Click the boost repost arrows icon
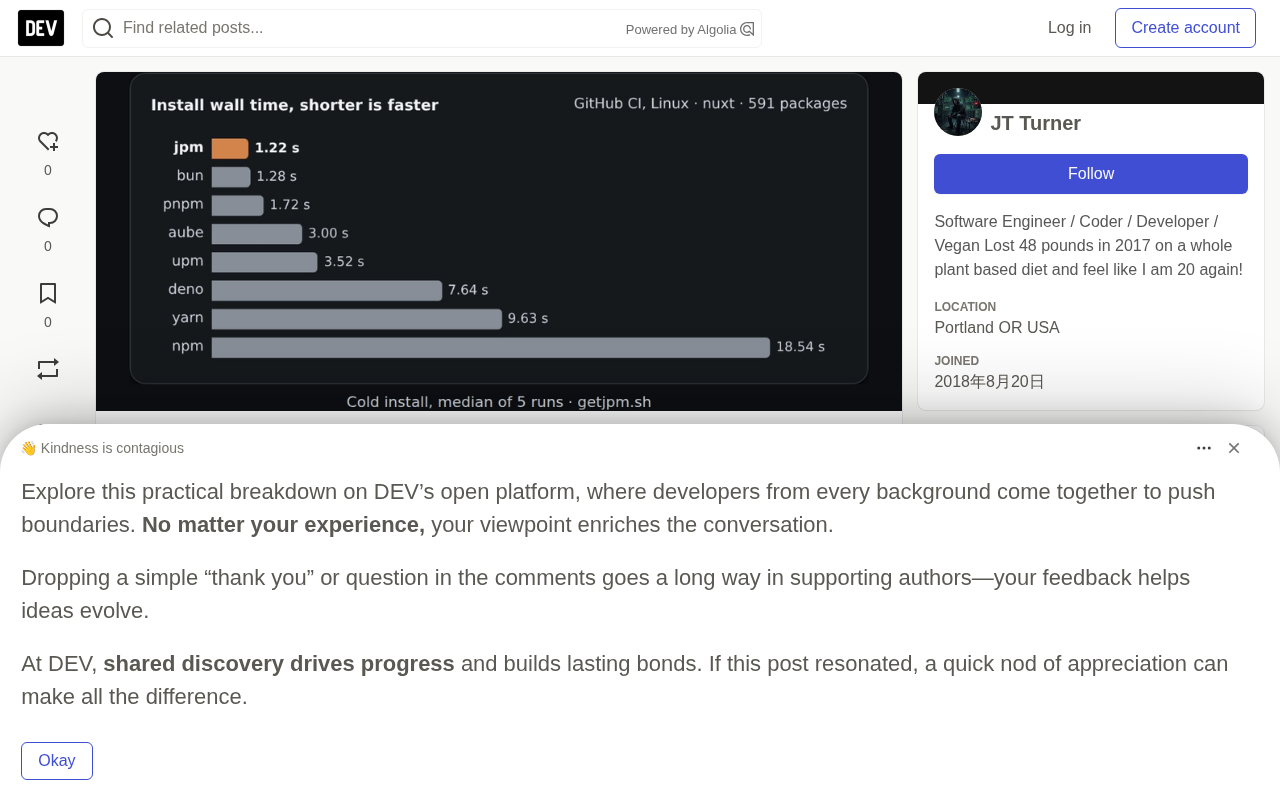 click(x=48, y=369)
